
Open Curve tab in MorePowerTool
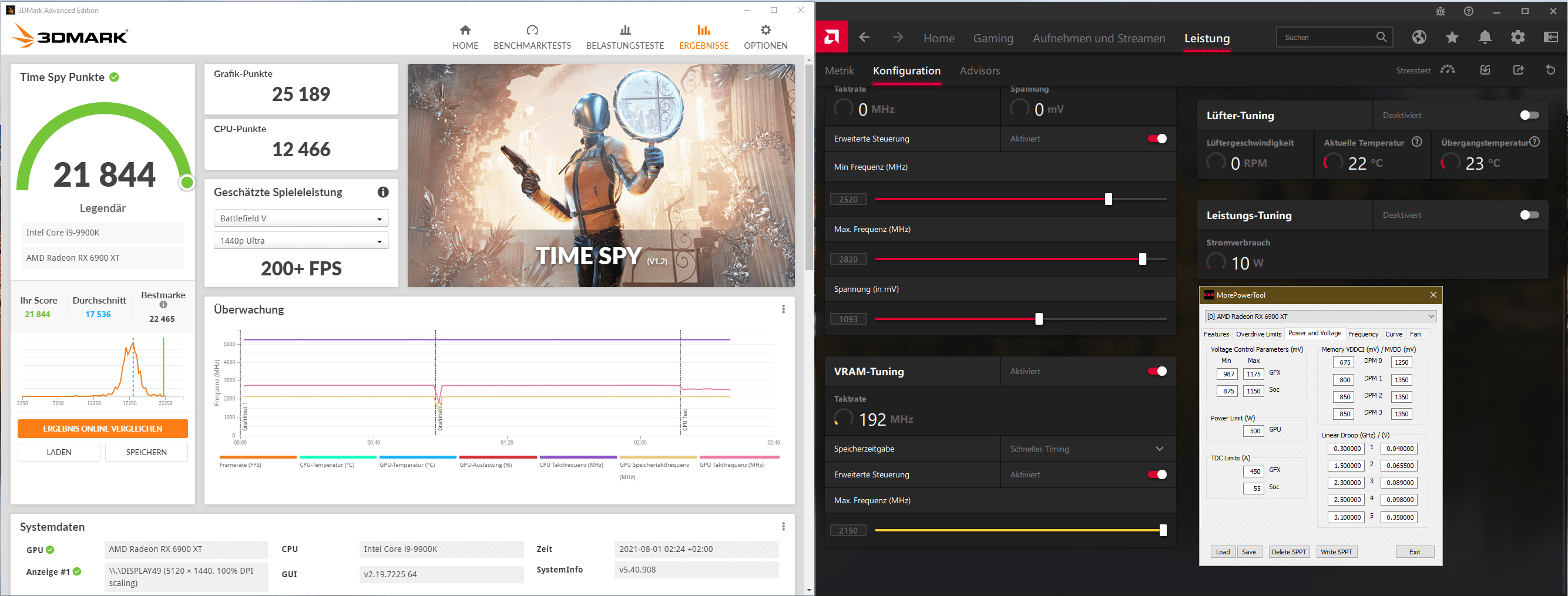tap(1394, 334)
